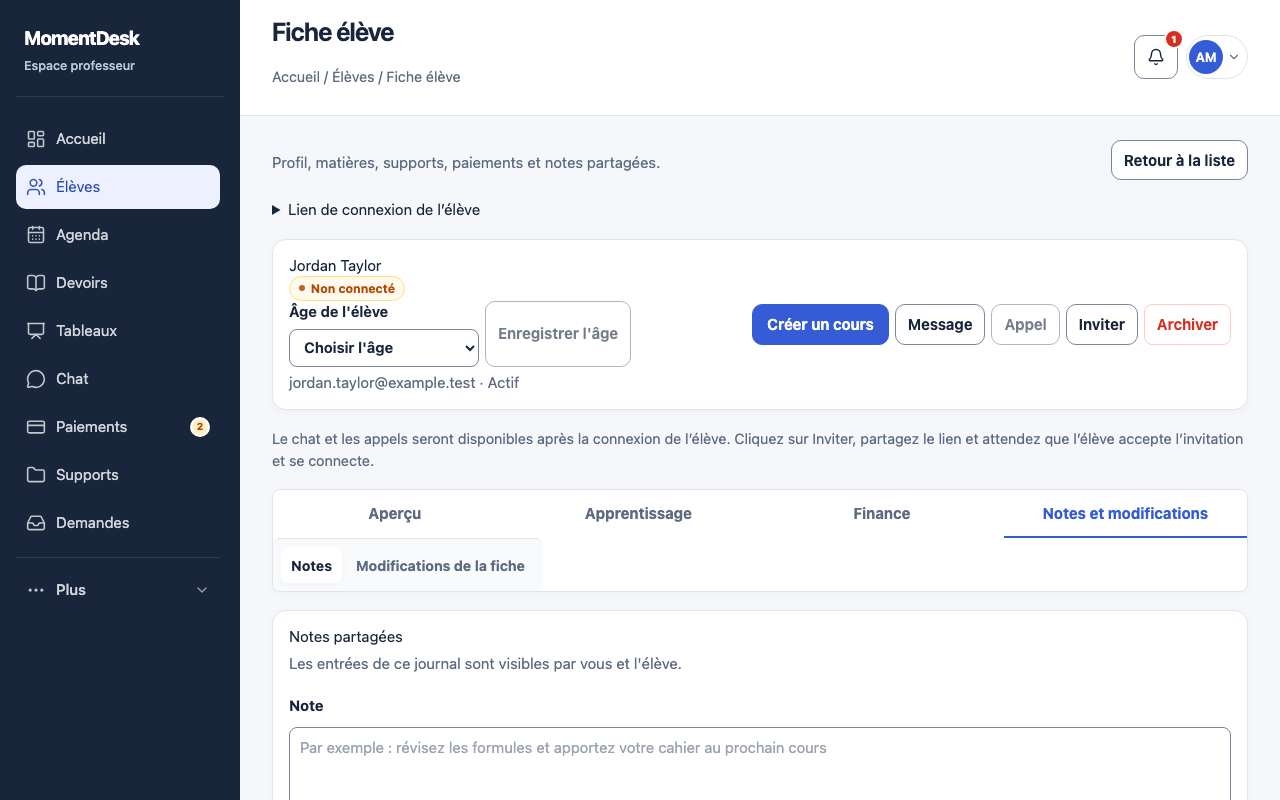Click the student name 'Jordan Taylor'
The image size is (1280, 800).
tap(335, 266)
